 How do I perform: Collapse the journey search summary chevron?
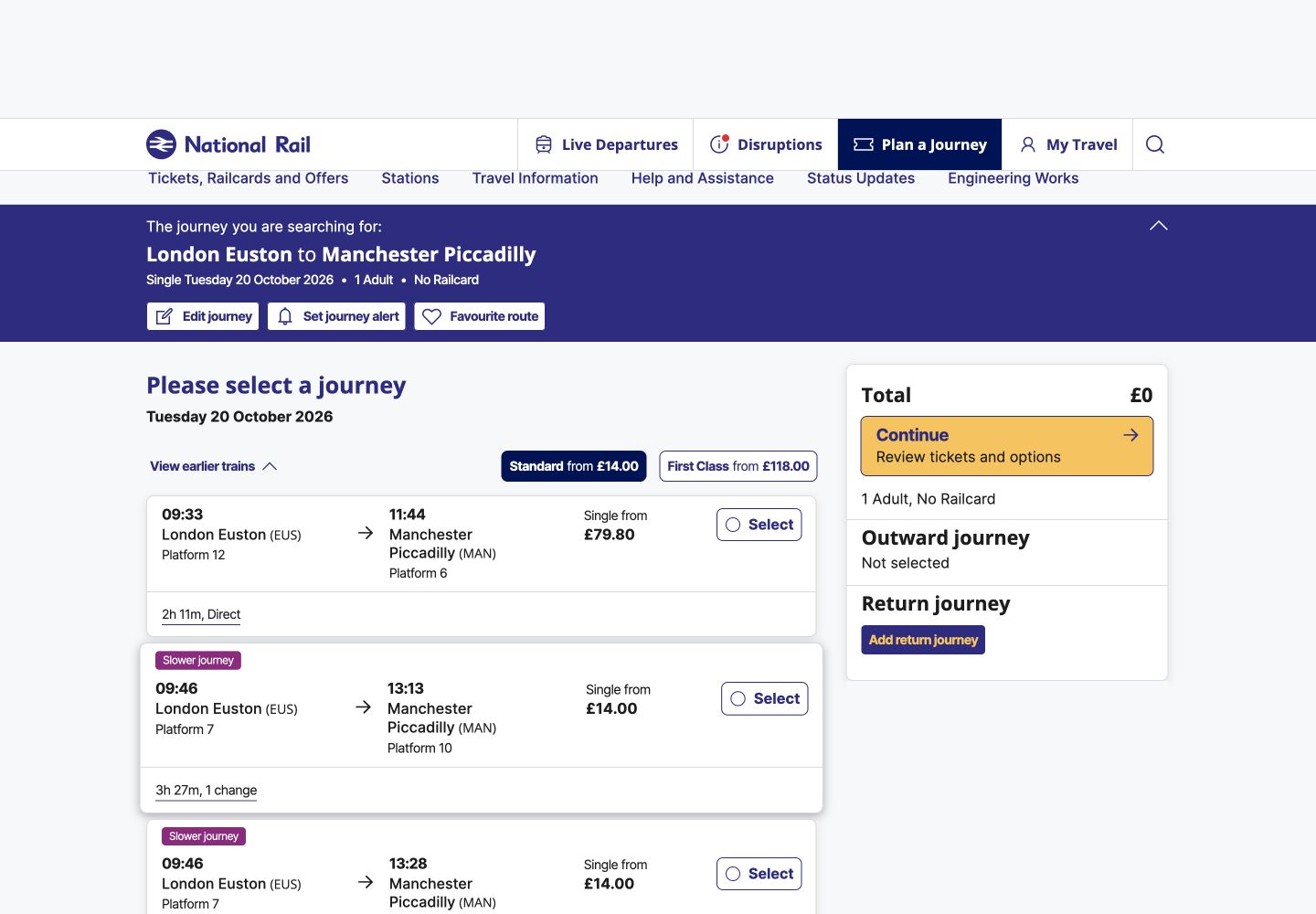(x=1159, y=226)
